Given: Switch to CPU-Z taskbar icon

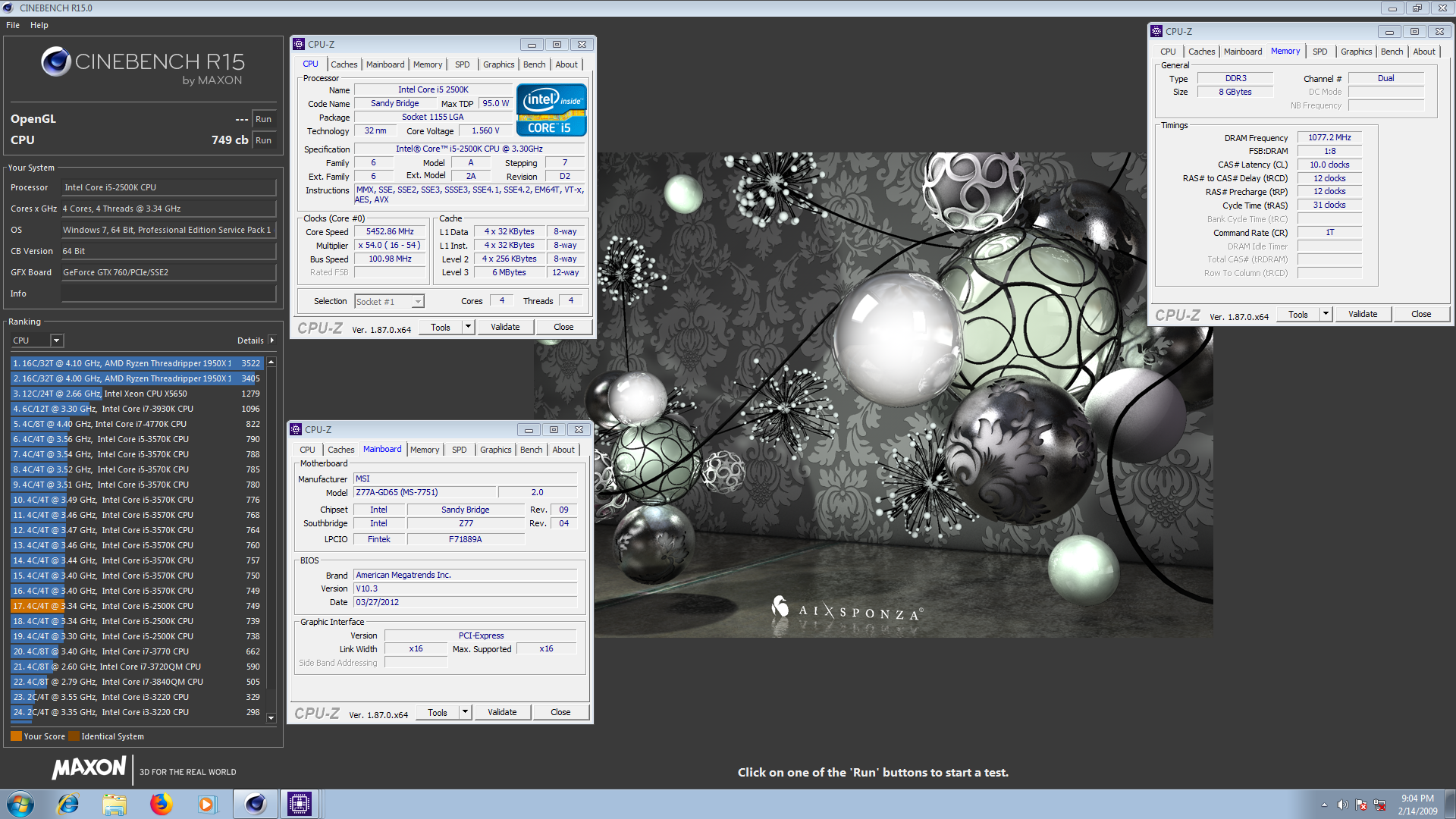Looking at the screenshot, I should click(x=300, y=804).
